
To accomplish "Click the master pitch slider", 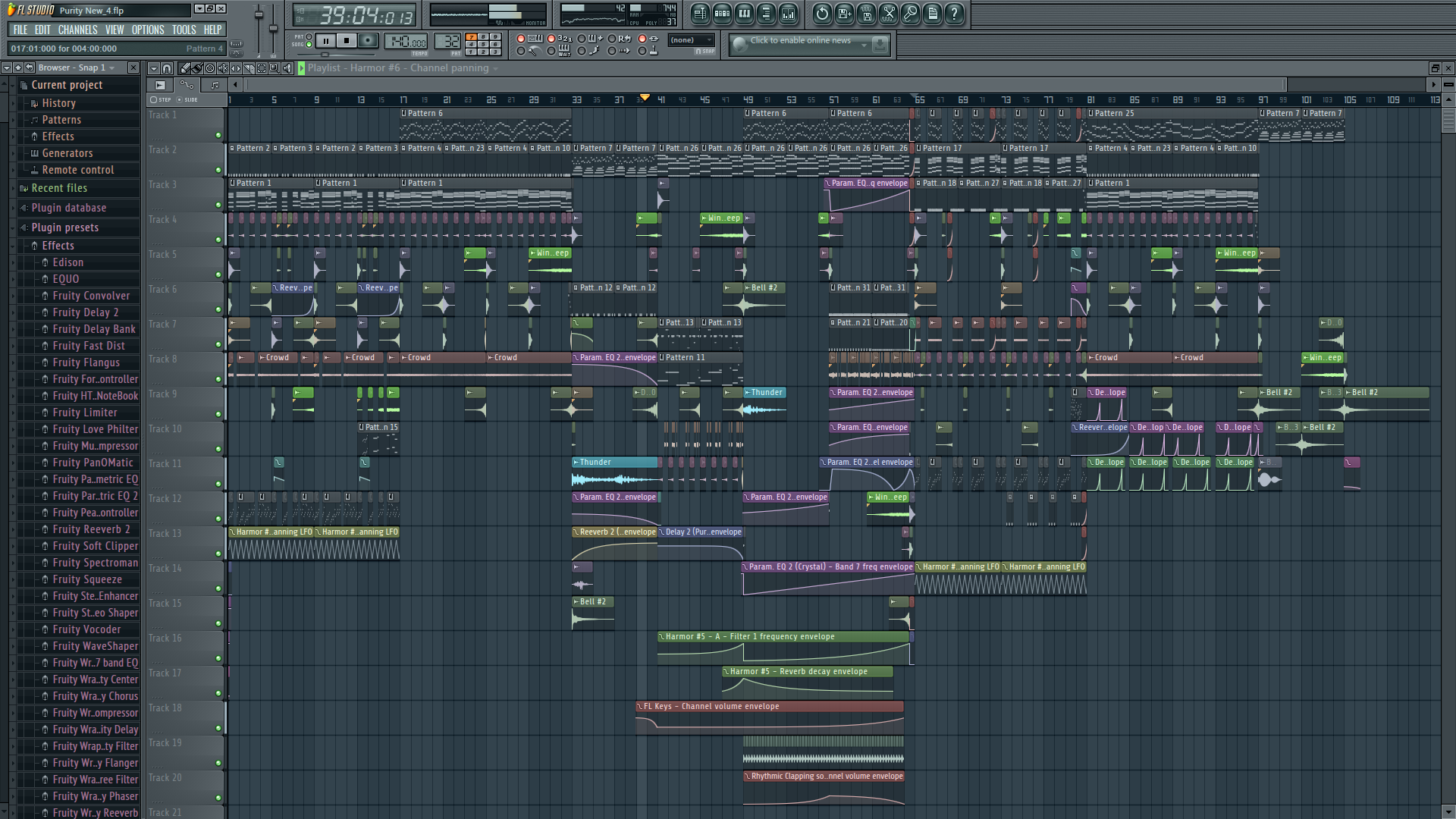I will [274, 29].
